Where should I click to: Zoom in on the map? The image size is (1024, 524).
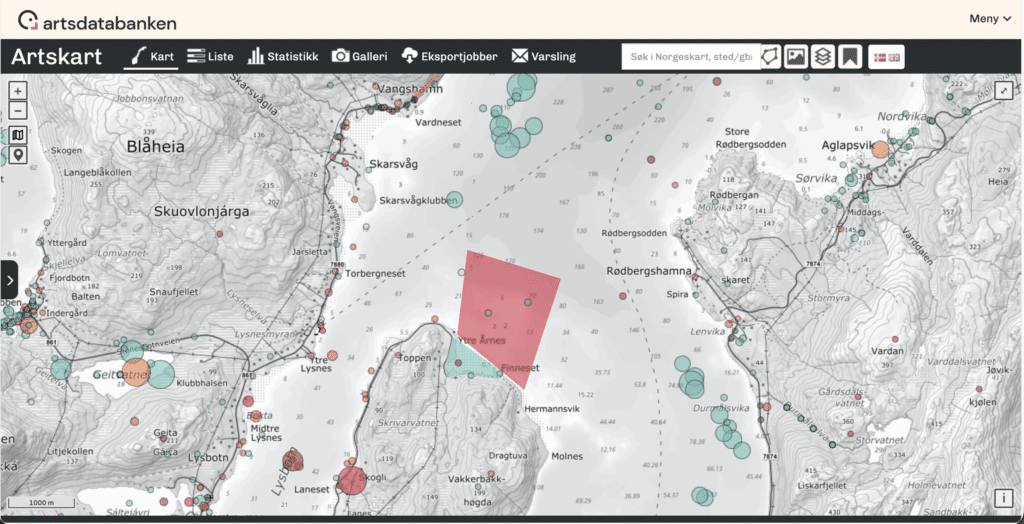coord(18,90)
